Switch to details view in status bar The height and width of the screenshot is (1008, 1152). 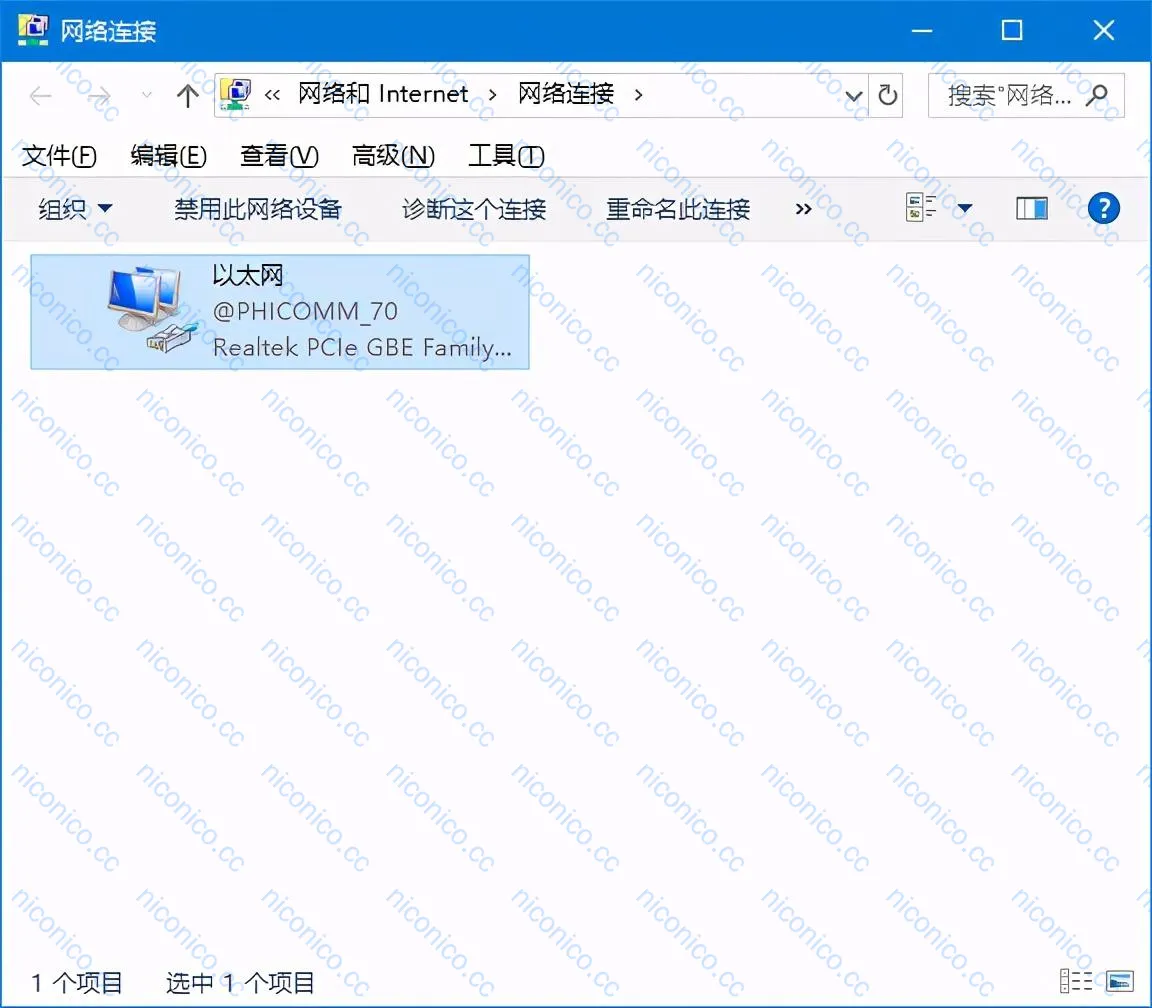point(1076,981)
